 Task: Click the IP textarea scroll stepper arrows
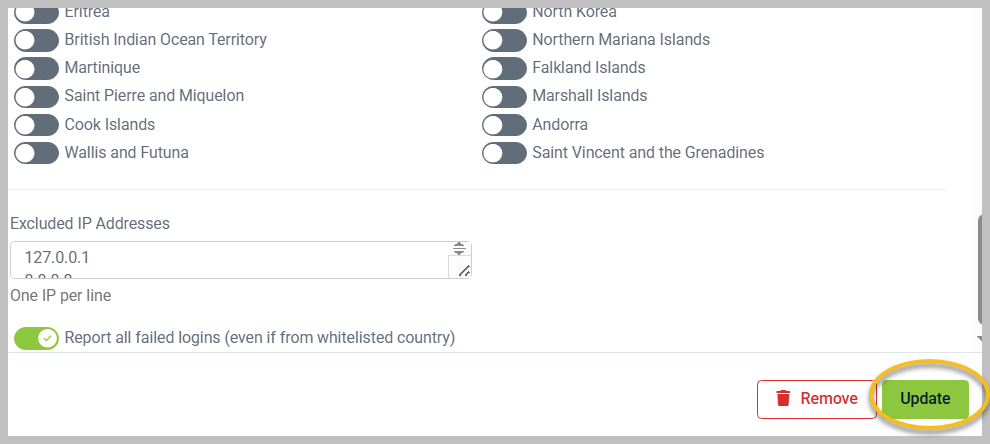pos(459,249)
